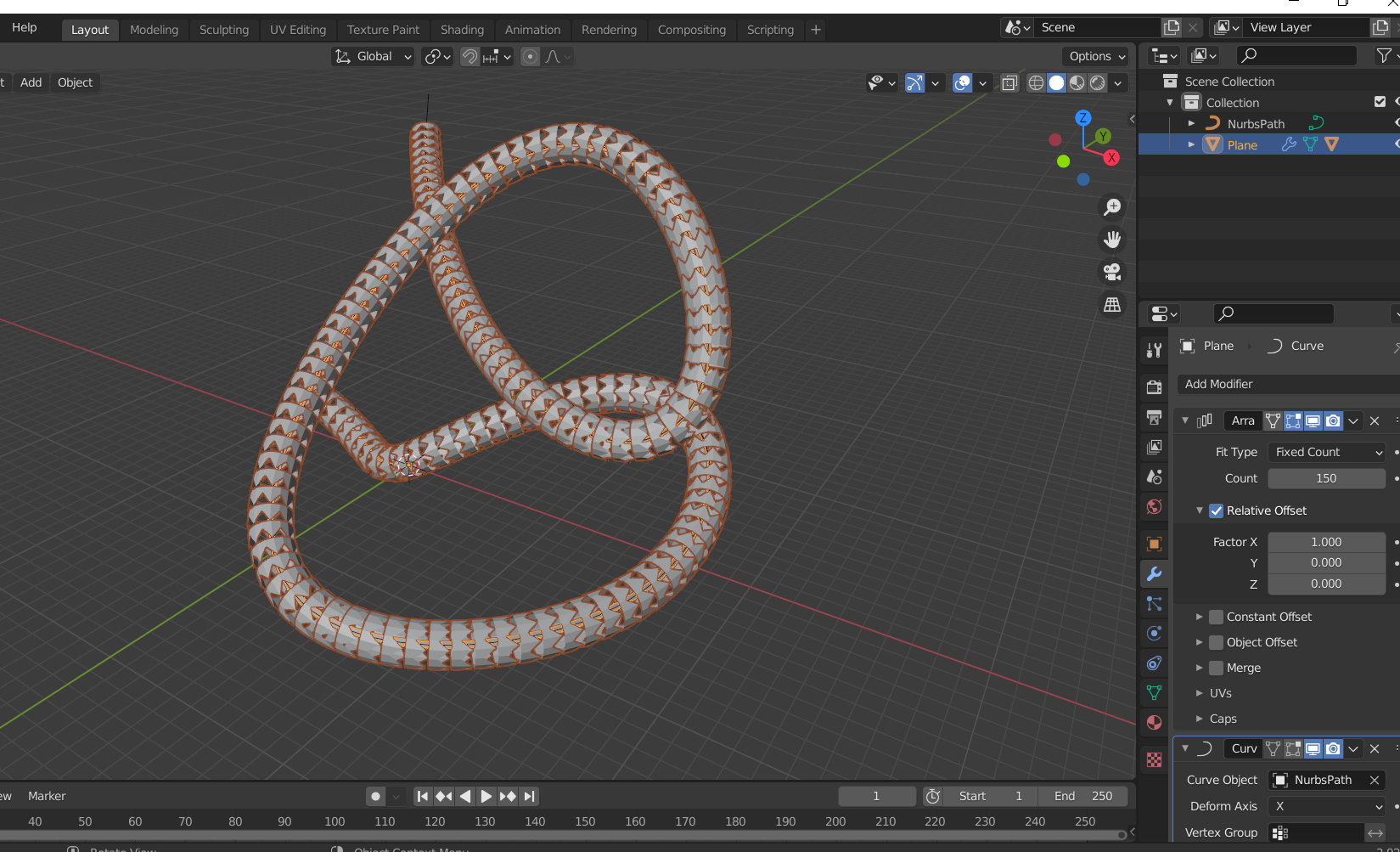This screenshot has height=852, width=1400.
Task: Edit the Count field in Array modifier
Action: 1326,478
